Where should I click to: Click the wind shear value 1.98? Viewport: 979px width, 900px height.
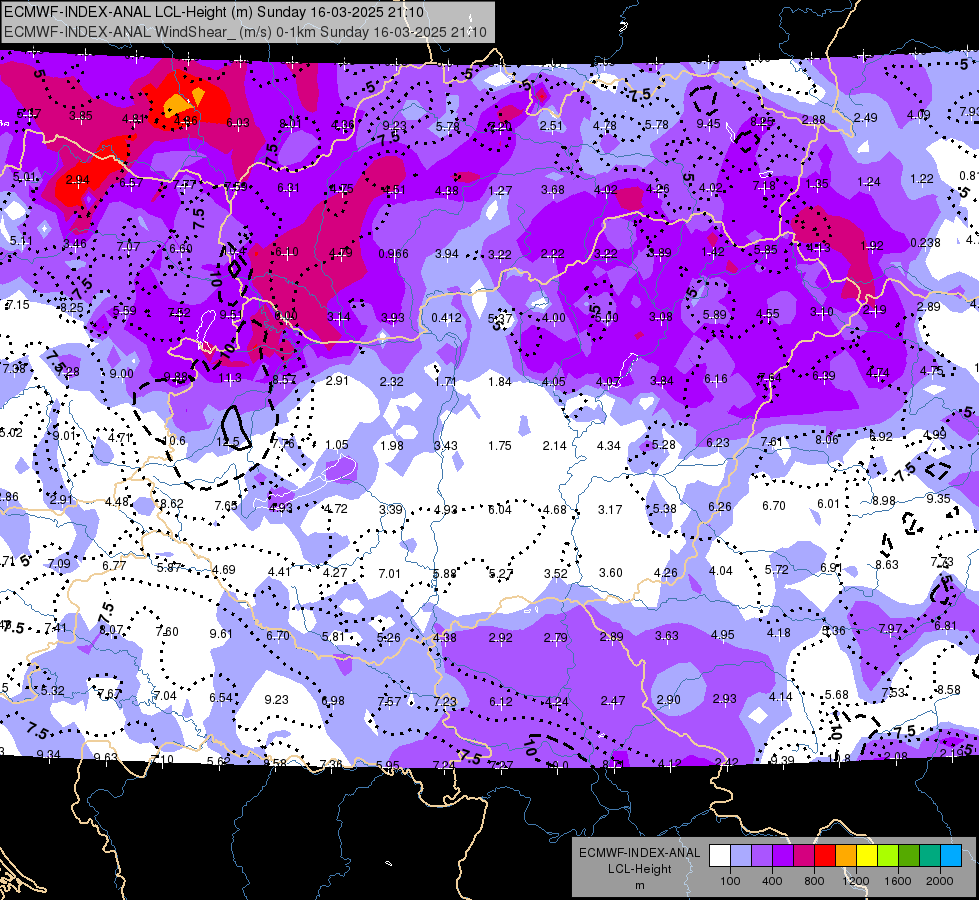(392, 446)
